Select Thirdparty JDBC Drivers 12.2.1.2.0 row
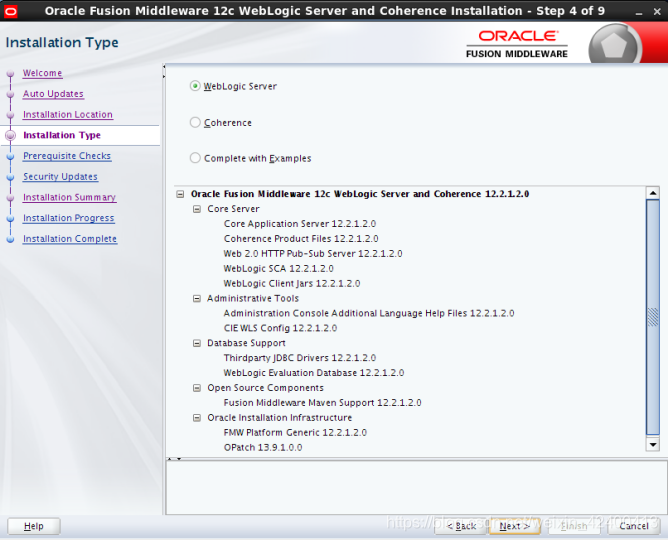668x541 pixels. click(x=300, y=358)
